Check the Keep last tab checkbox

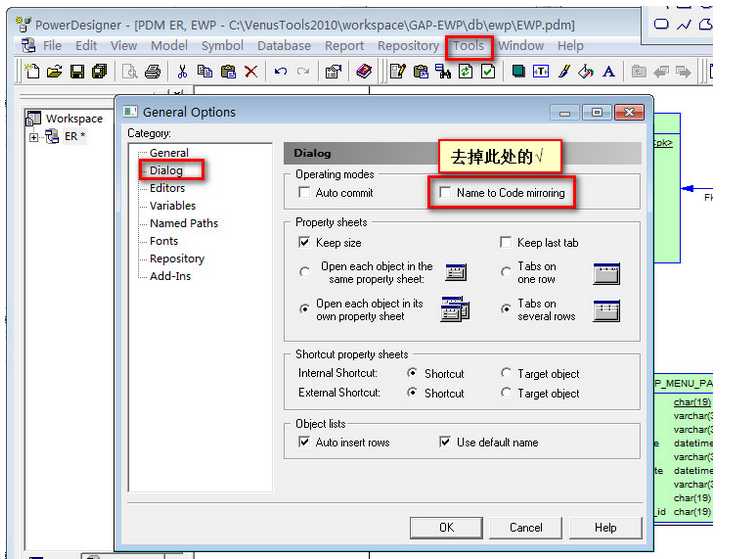pos(505,242)
